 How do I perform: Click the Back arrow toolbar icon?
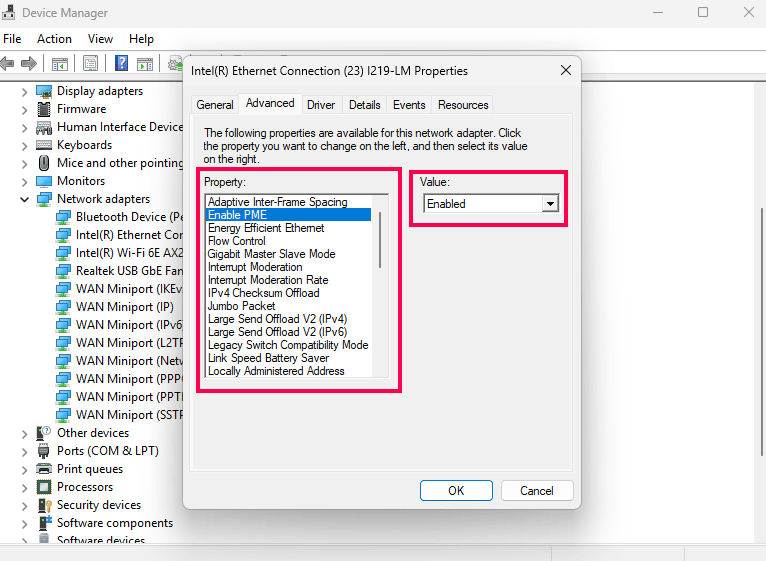coord(8,63)
